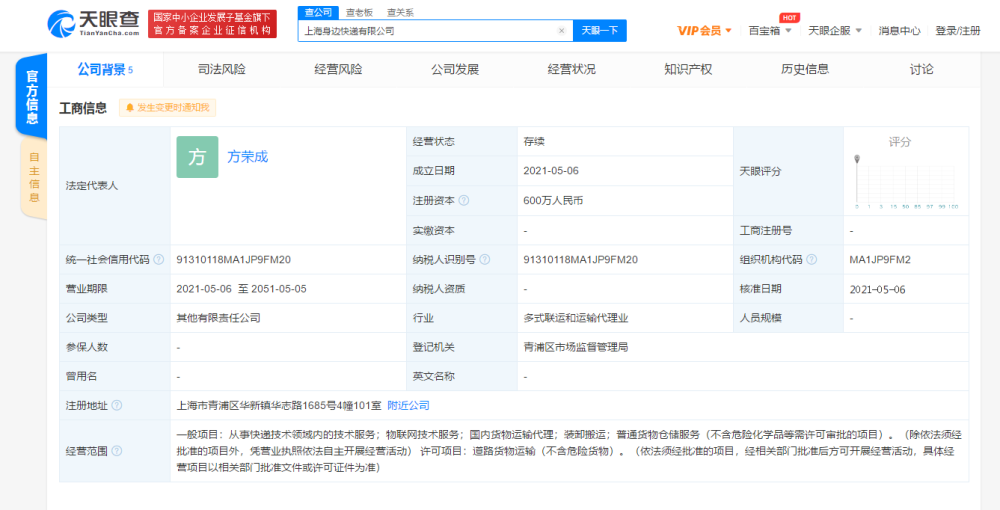Select the 查老板 search mode
Screen dimensions: 1000x510
pyautogui.click(x=359, y=12)
